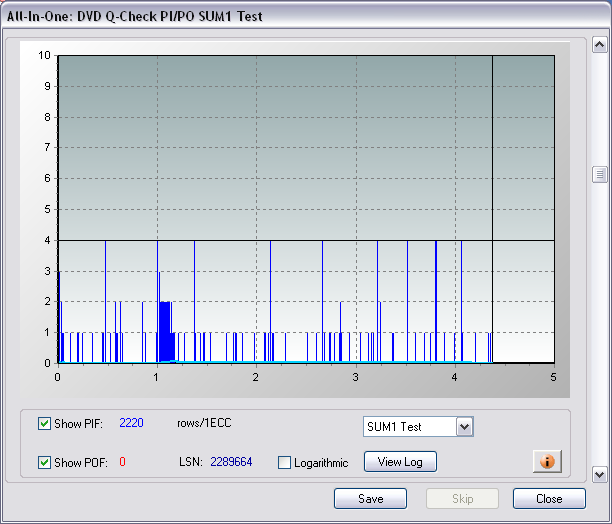Click the window title All-In-One: DVD Q-Check
The width and height of the screenshot is (612, 524).
135,16
